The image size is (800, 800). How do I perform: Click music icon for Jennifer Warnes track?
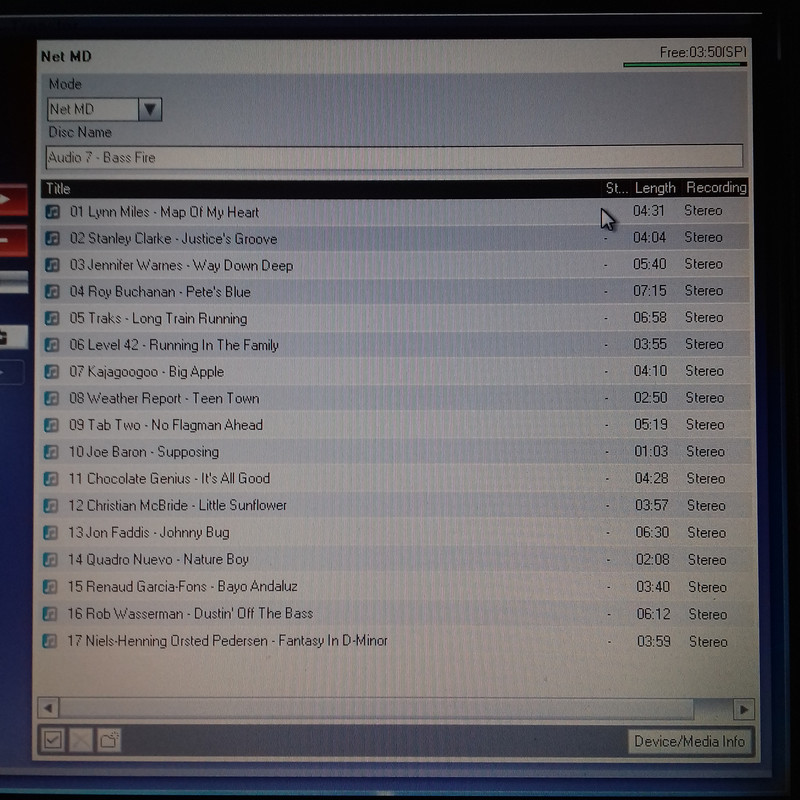point(52,265)
